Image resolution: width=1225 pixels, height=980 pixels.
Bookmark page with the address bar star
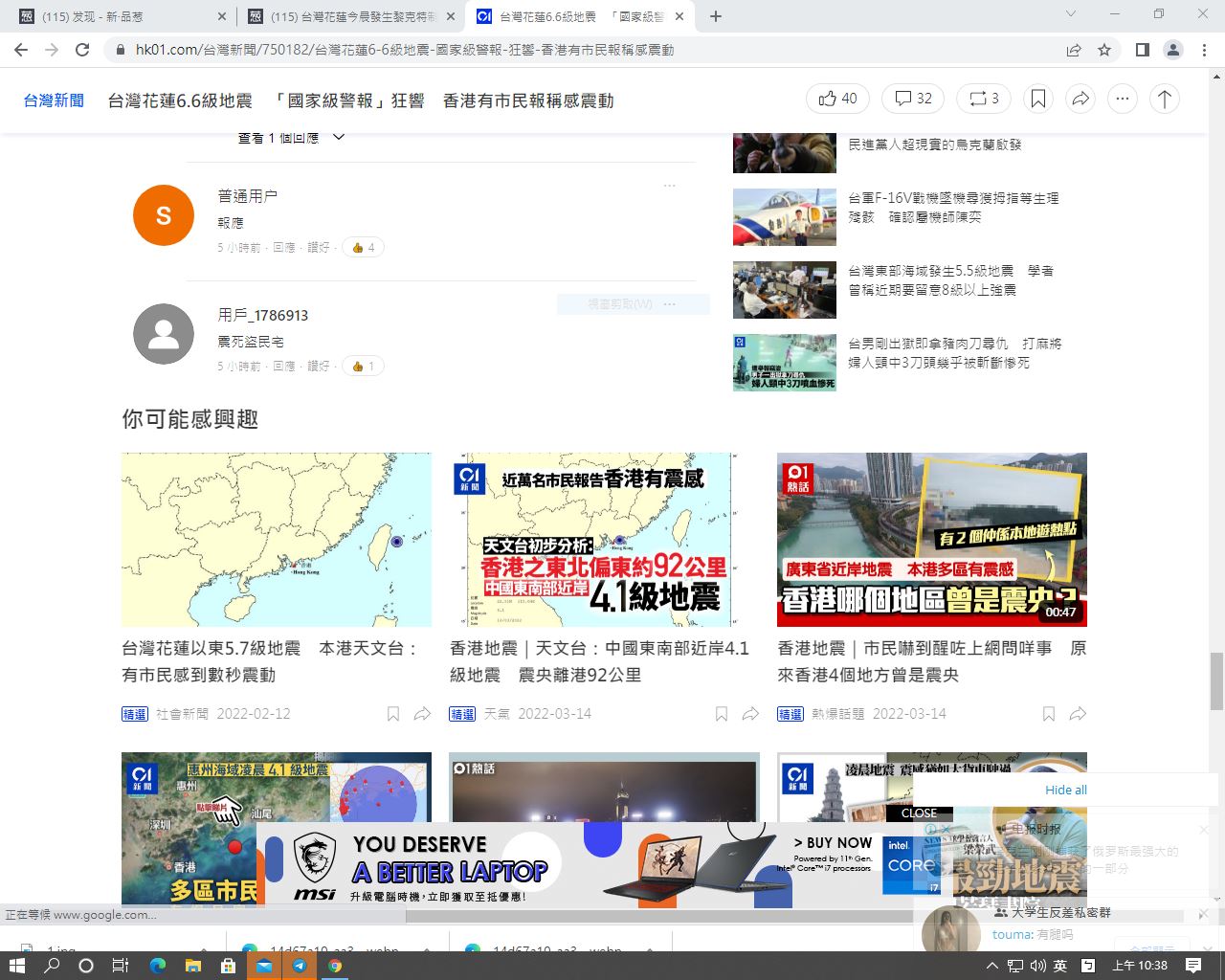1104,50
